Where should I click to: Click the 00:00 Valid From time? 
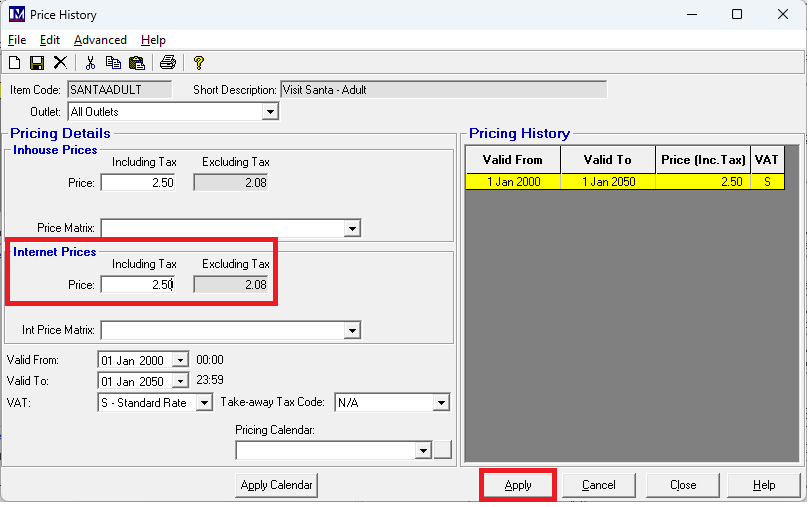[210, 360]
